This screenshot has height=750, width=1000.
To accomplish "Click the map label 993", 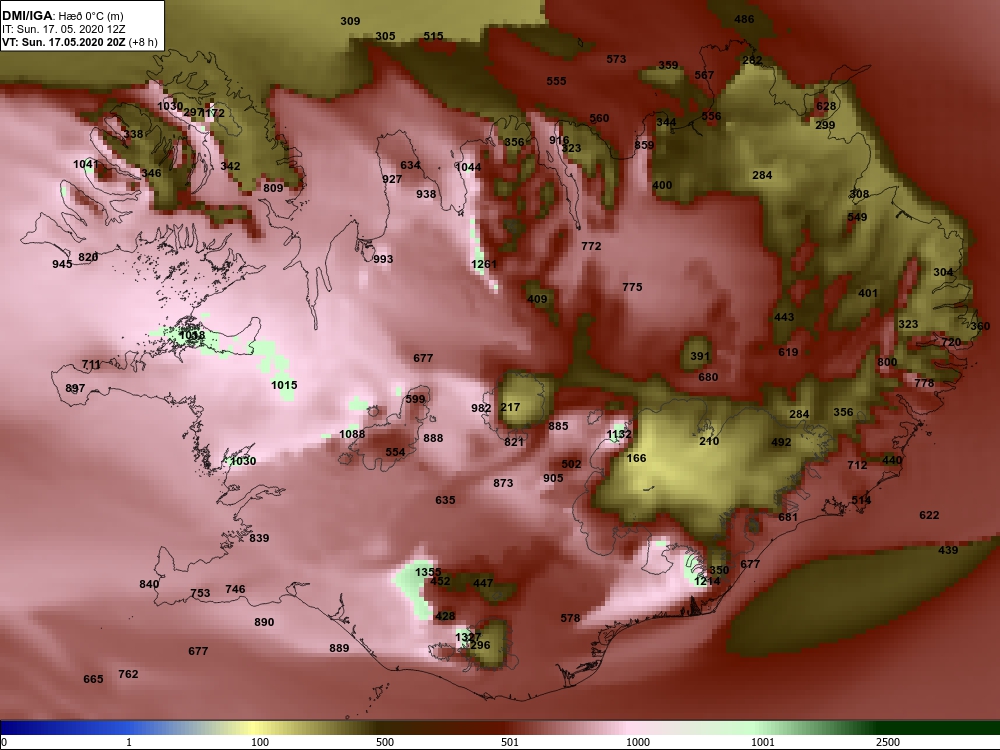I will click(383, 259).
